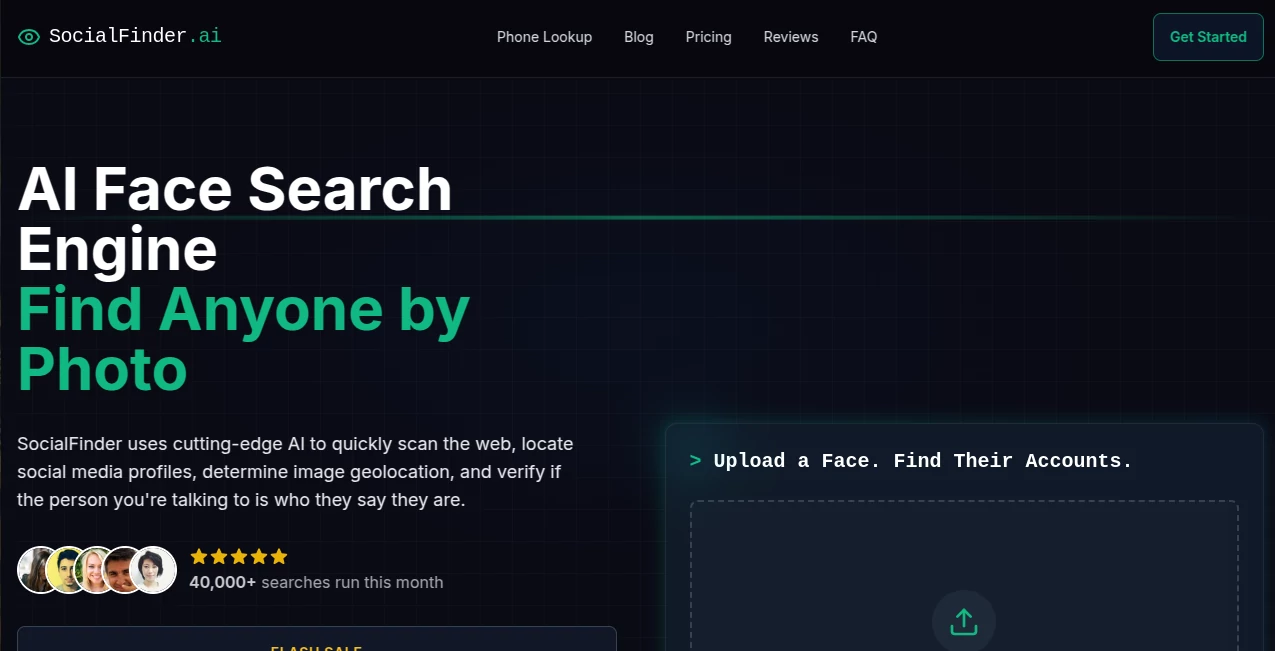Click the Get Started button
Image resolution: width=1275 pixels, height=651 pixels.
coord(1208,37)
